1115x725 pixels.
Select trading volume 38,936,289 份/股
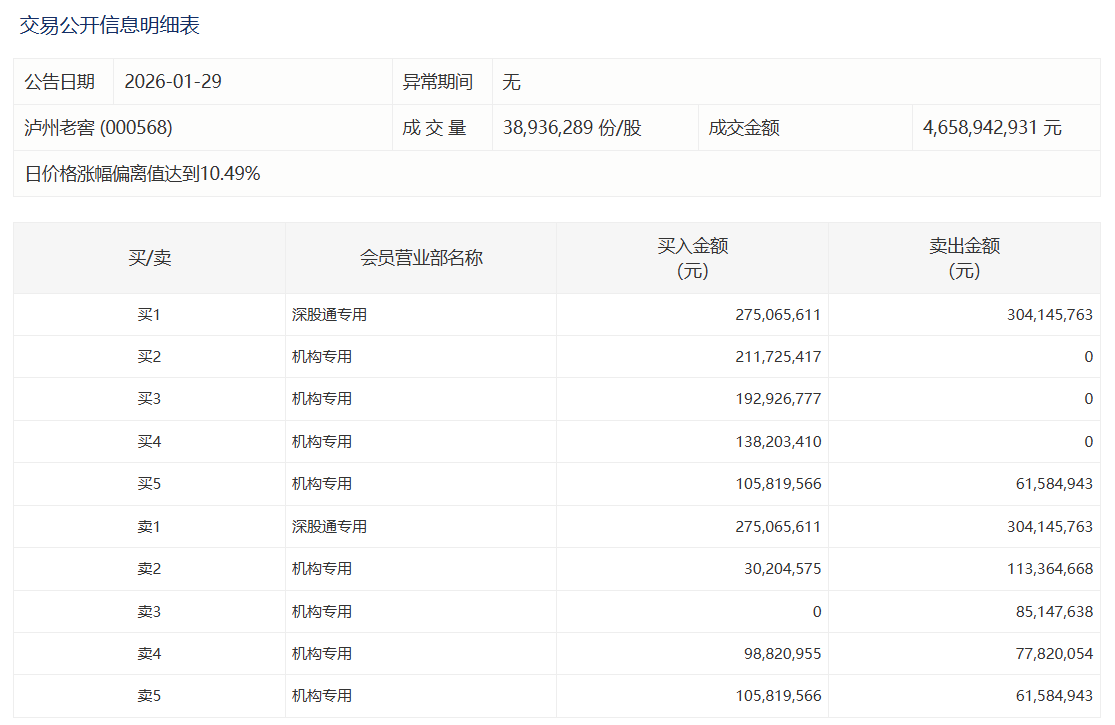click(572, 128)
